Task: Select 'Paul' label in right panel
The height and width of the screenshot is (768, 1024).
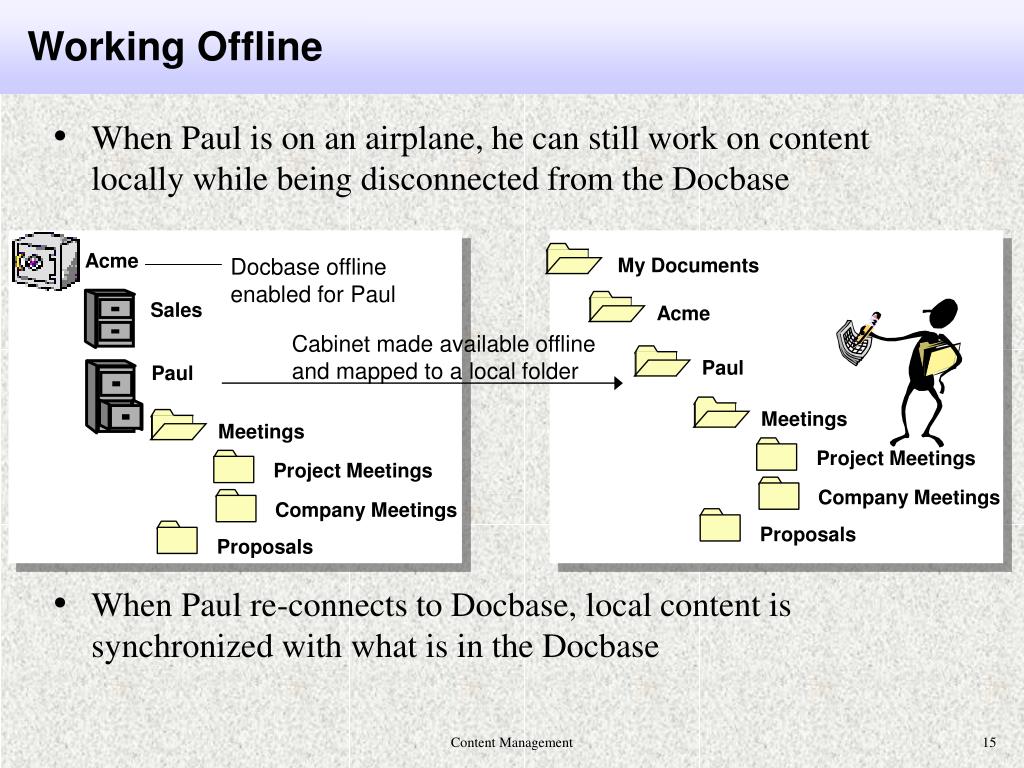Action: pos(722,368)
